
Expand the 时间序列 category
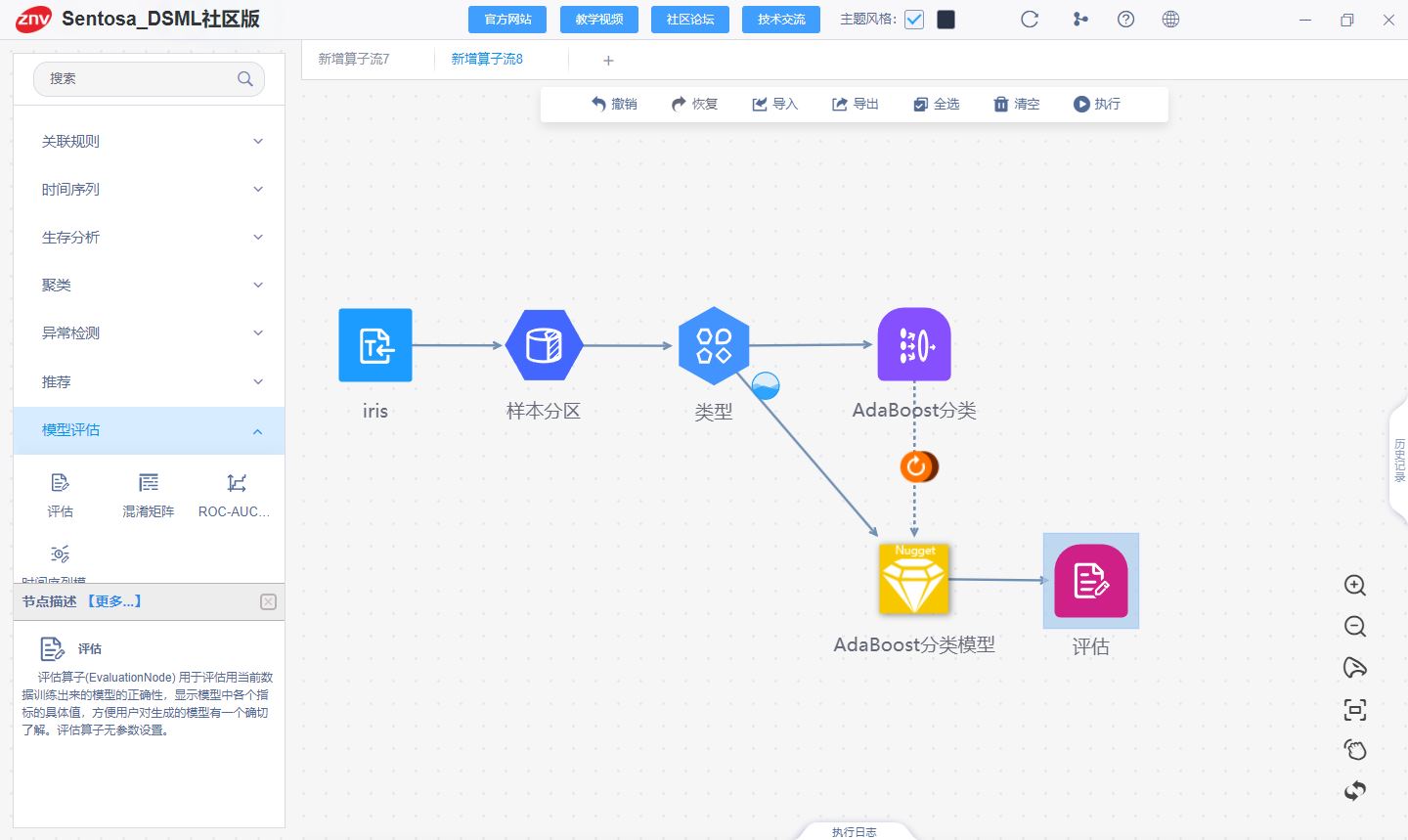(149, 189)
